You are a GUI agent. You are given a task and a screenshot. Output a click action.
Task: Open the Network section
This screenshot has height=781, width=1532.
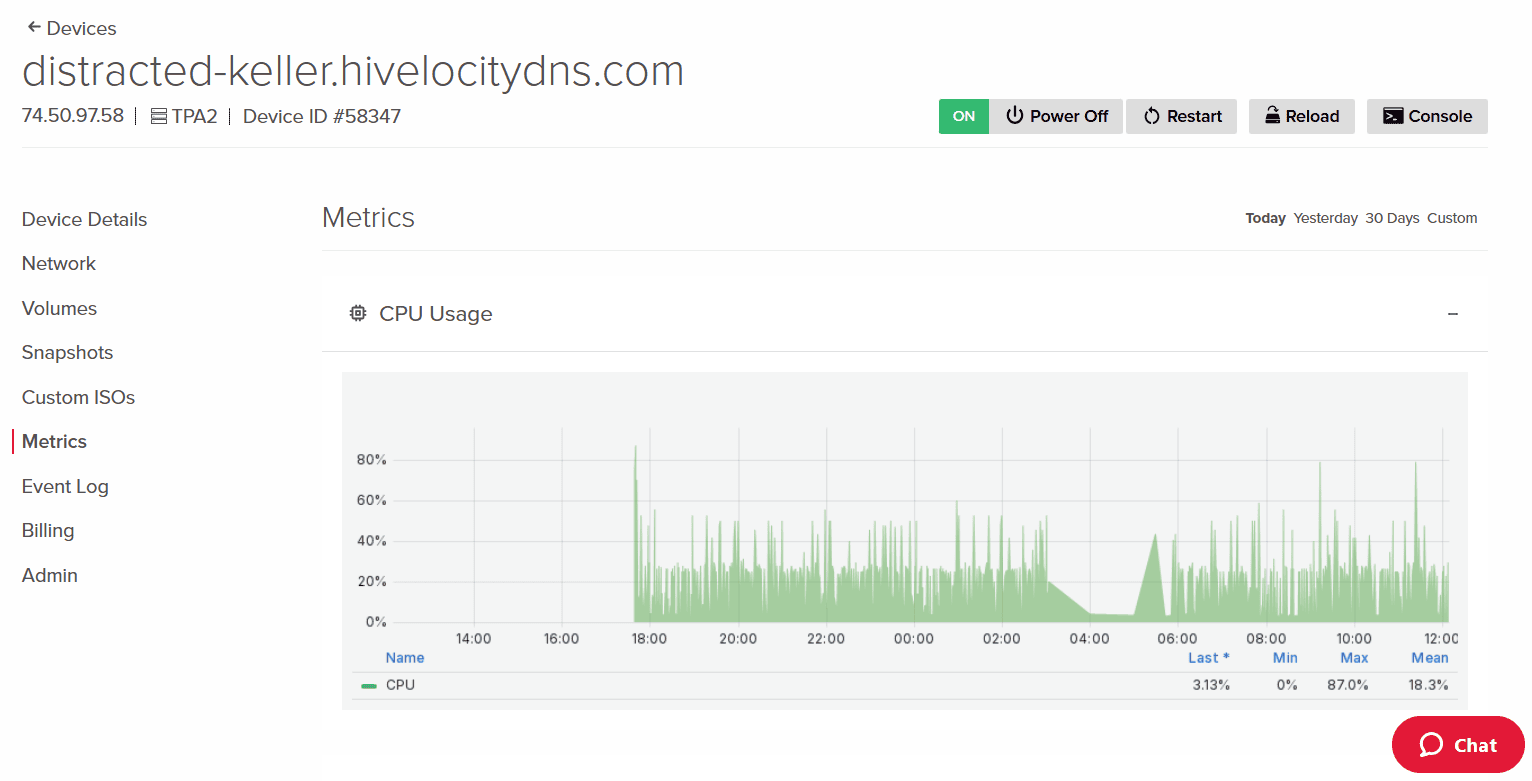pos(58,263)
